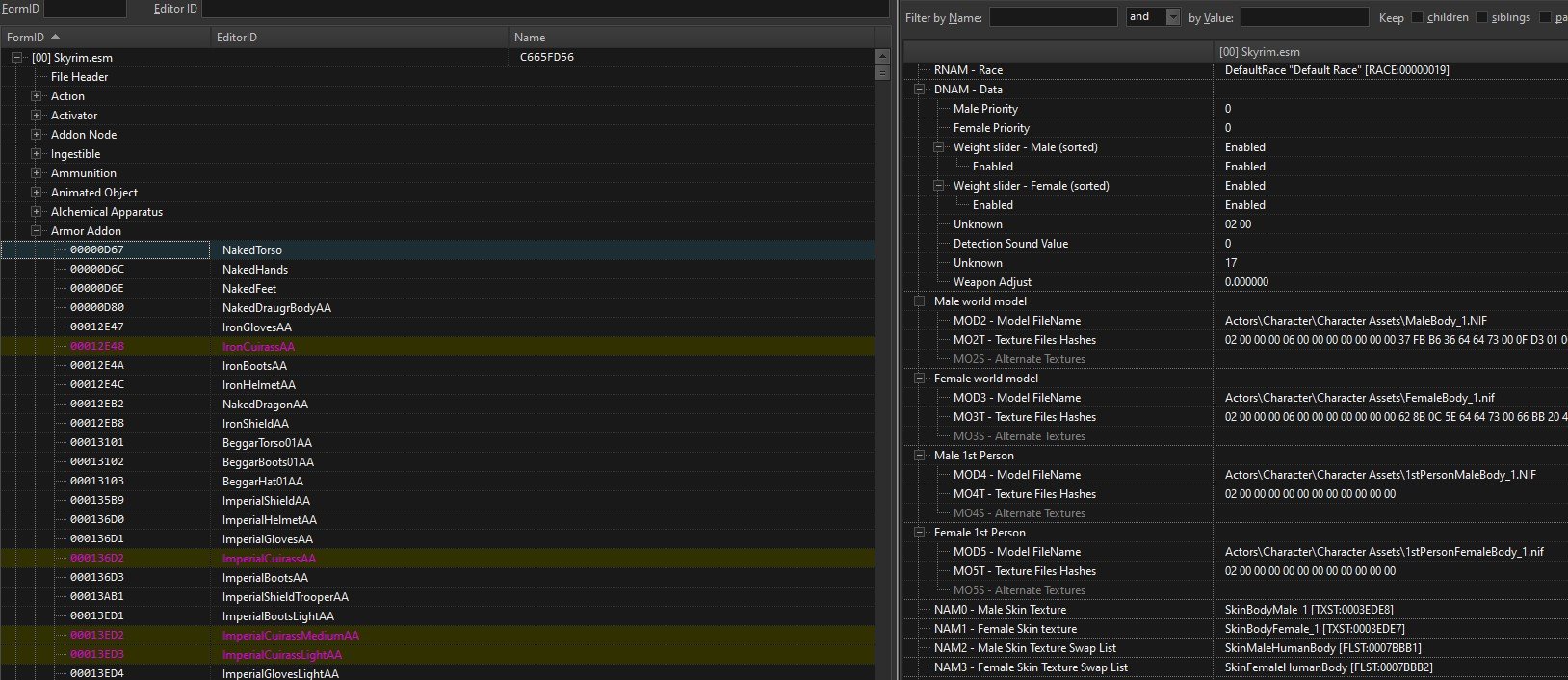This screenshot has height=680, width=1568.
Task: Collapse the Male world model section
Action: tap(920, 301)
